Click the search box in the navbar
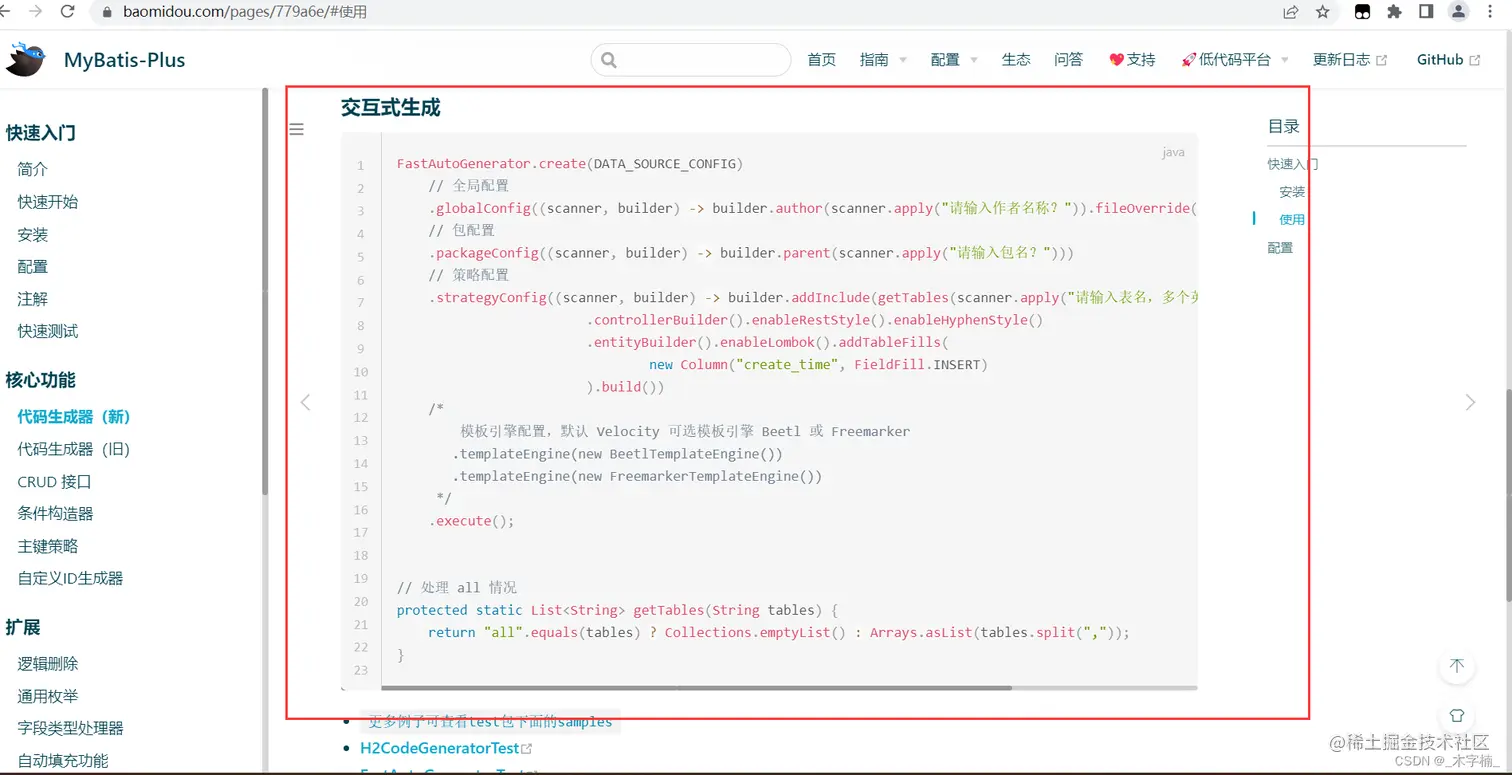1512x775 pixels. (x=691, y=60)
